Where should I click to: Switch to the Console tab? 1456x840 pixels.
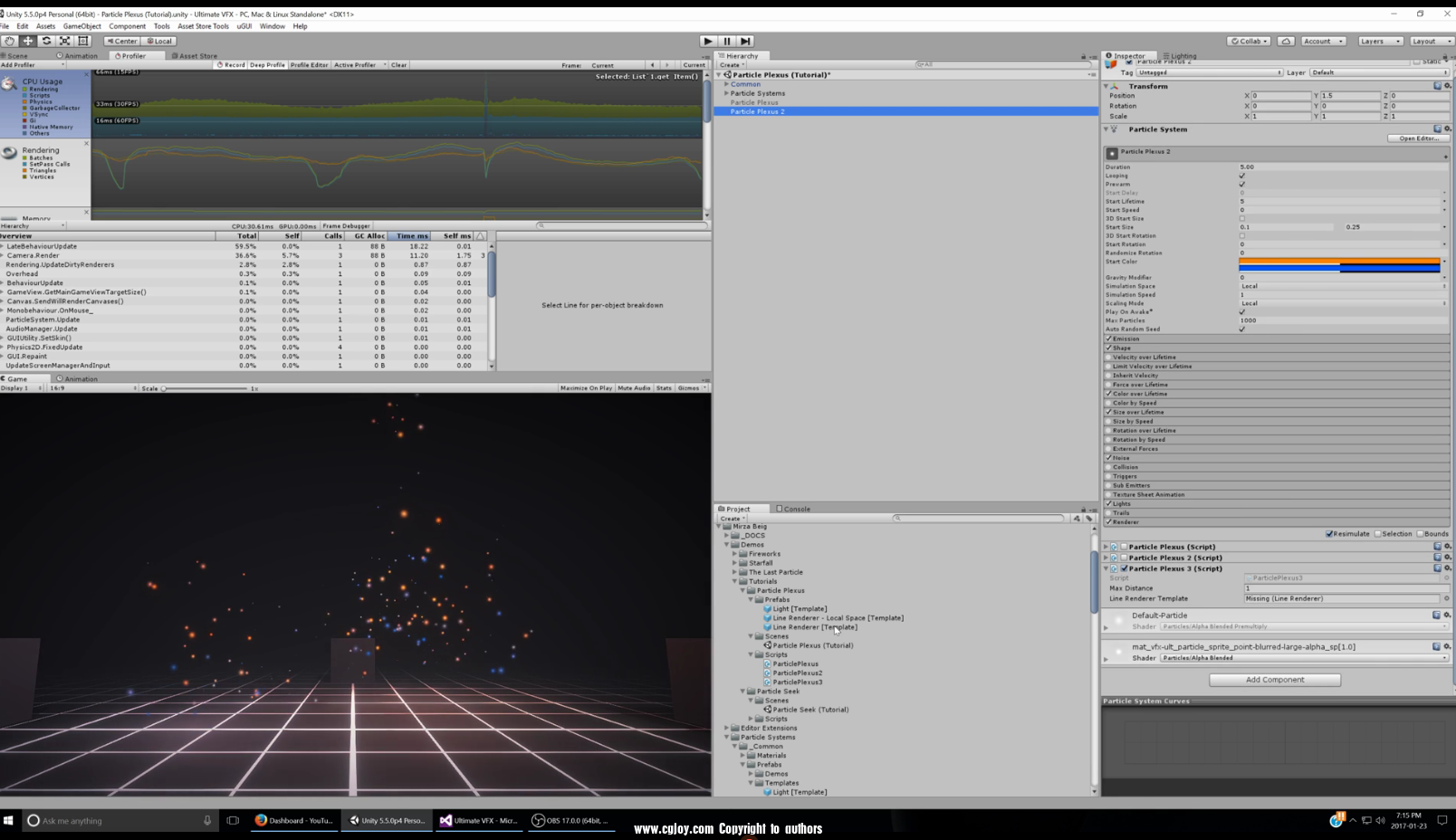point(793,509)
